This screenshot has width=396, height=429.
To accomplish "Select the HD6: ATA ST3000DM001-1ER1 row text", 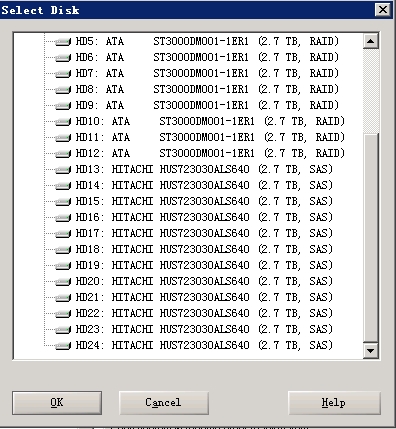I will [207, 57].
